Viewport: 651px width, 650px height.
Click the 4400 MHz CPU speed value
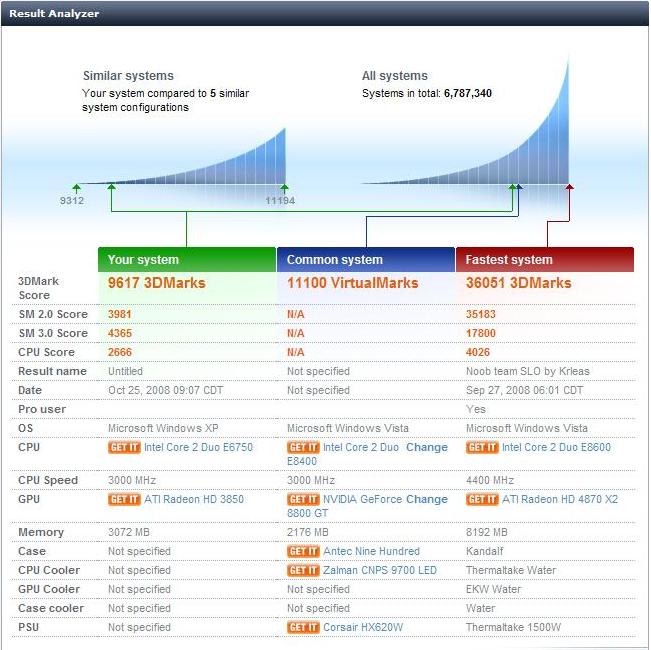tap(490, 480)
